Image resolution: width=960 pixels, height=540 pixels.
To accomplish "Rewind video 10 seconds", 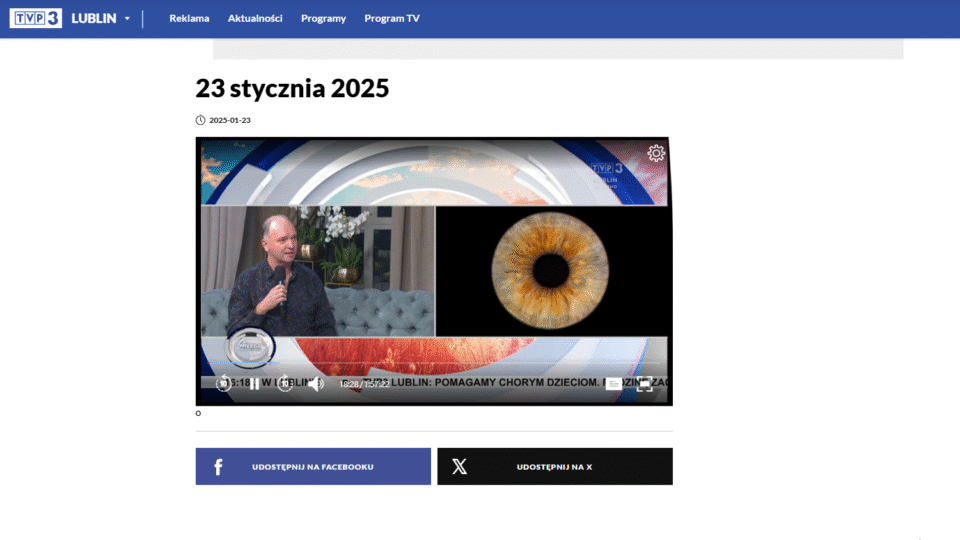I will [x=224, y=384].
